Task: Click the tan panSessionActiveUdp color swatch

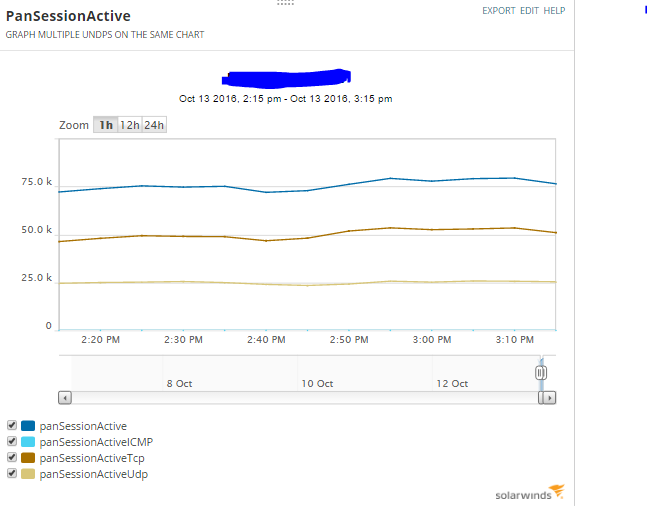Action: click(x=28, y=474)
